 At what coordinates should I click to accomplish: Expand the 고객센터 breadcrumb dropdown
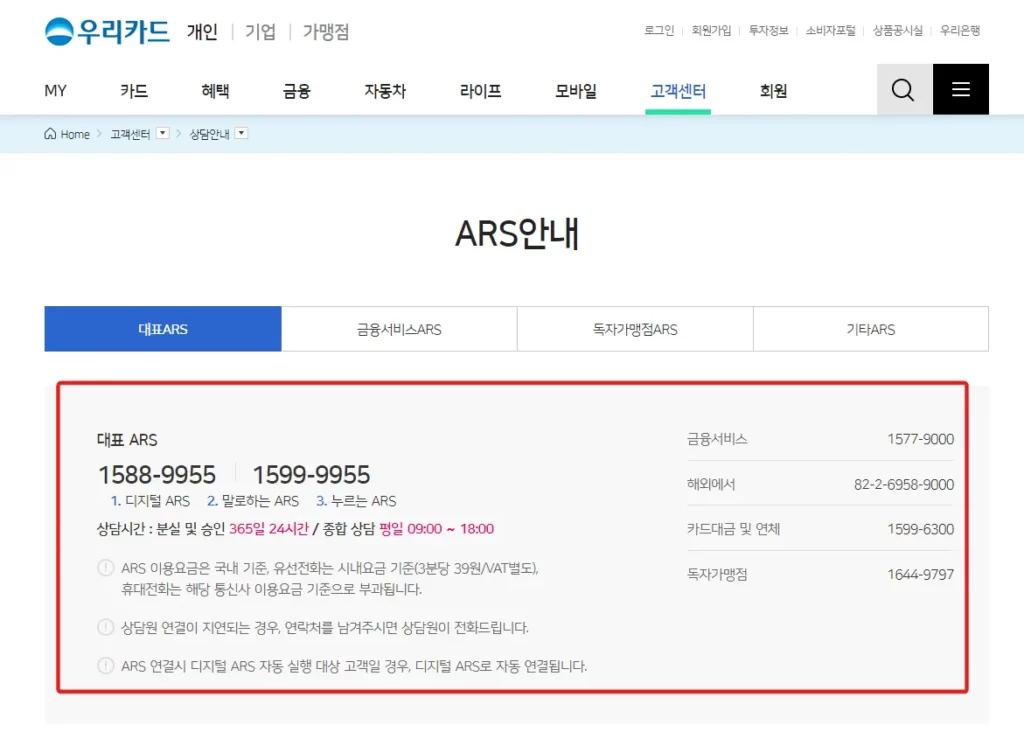pyautogui.click(x=163, y=134)
